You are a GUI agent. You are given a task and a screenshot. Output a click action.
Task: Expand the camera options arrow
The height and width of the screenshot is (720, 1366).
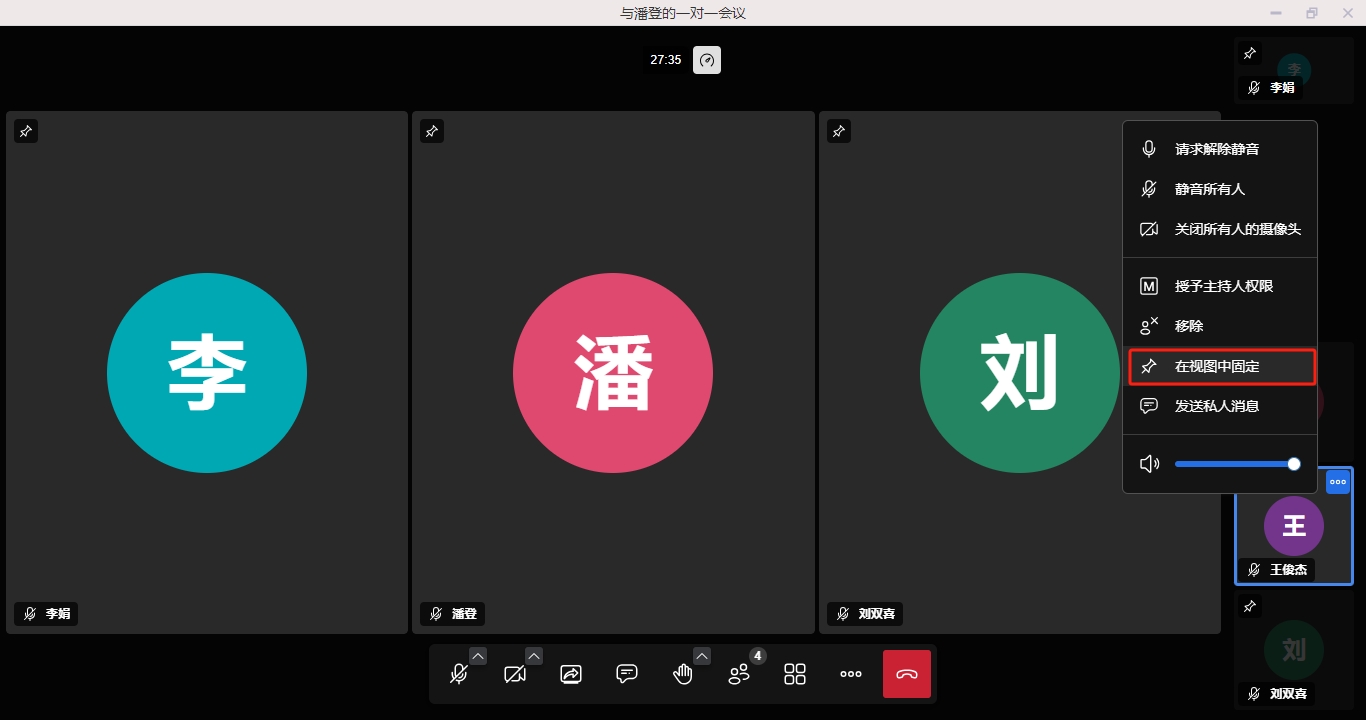534,656
